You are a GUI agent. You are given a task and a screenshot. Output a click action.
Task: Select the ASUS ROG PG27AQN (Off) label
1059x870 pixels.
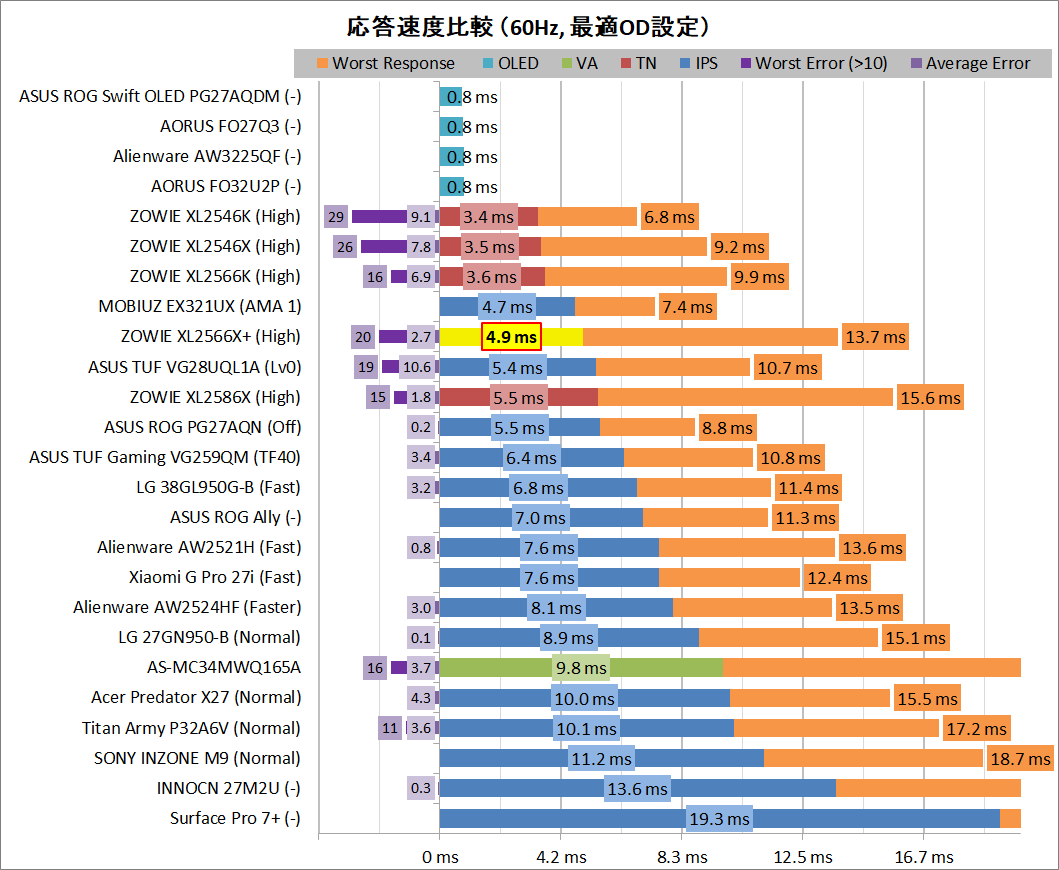point(203,428)
